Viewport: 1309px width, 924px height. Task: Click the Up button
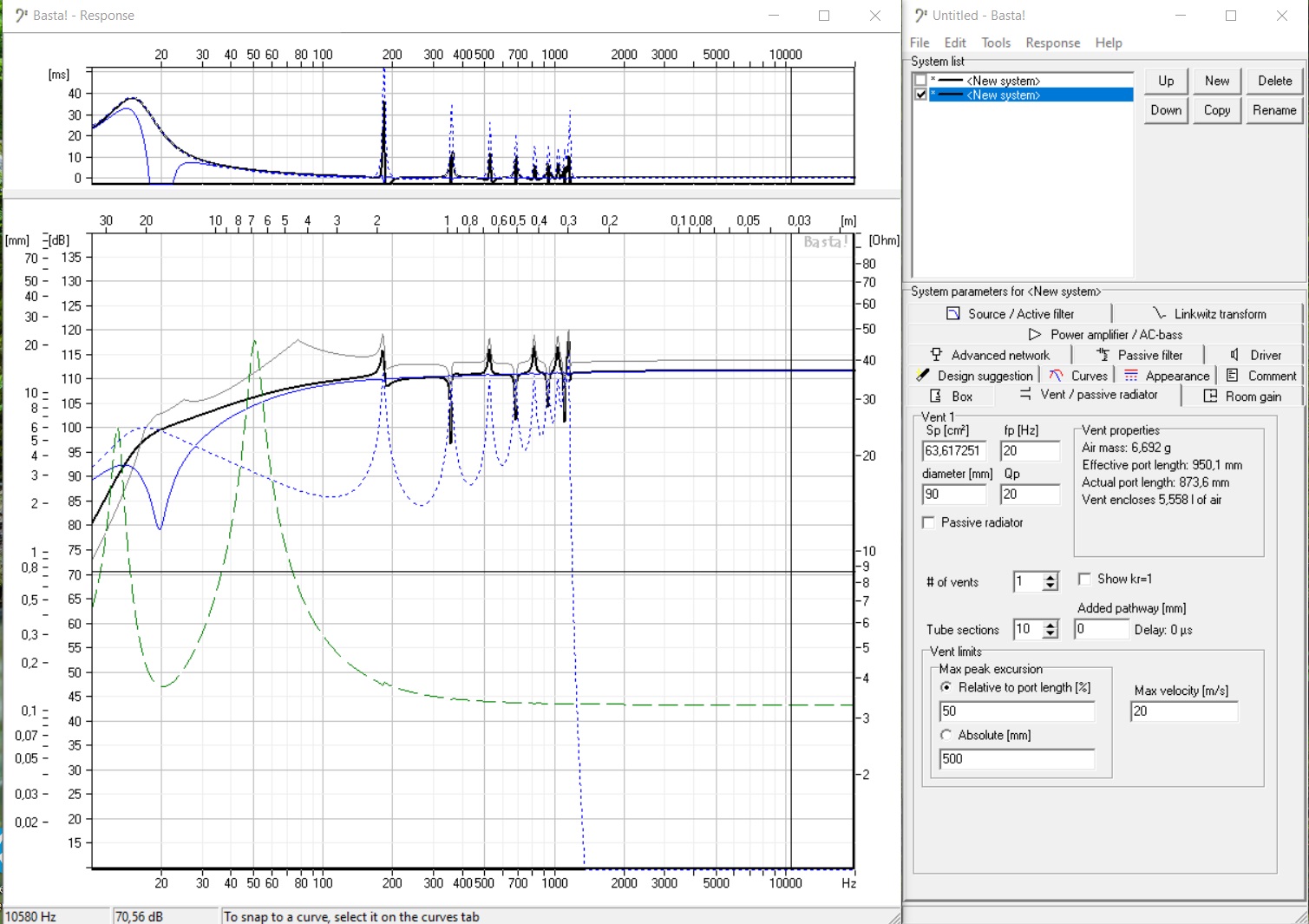click(1166, 81)
